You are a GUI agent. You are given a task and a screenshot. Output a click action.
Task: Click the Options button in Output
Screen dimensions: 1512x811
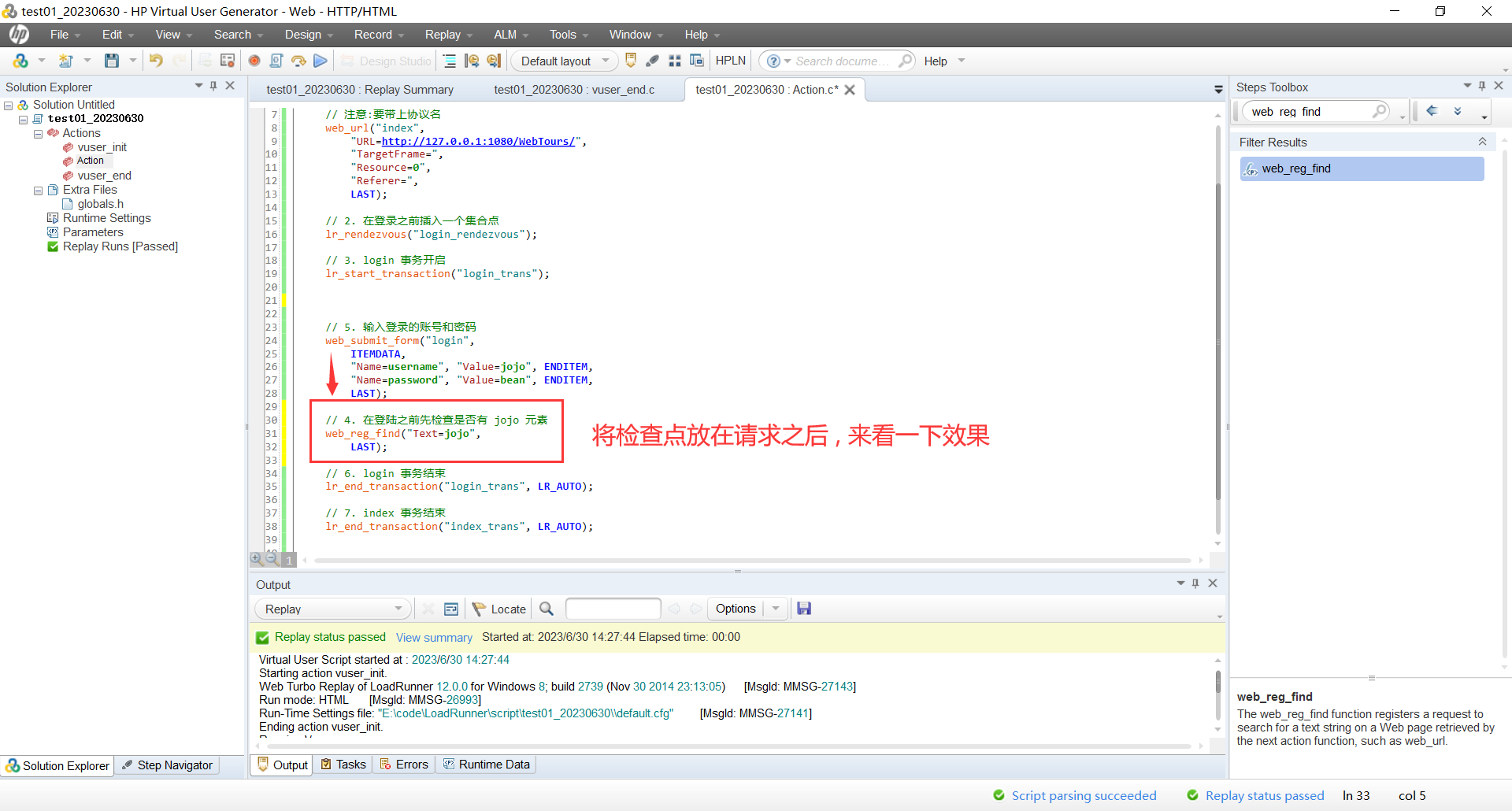coord(736,609)
